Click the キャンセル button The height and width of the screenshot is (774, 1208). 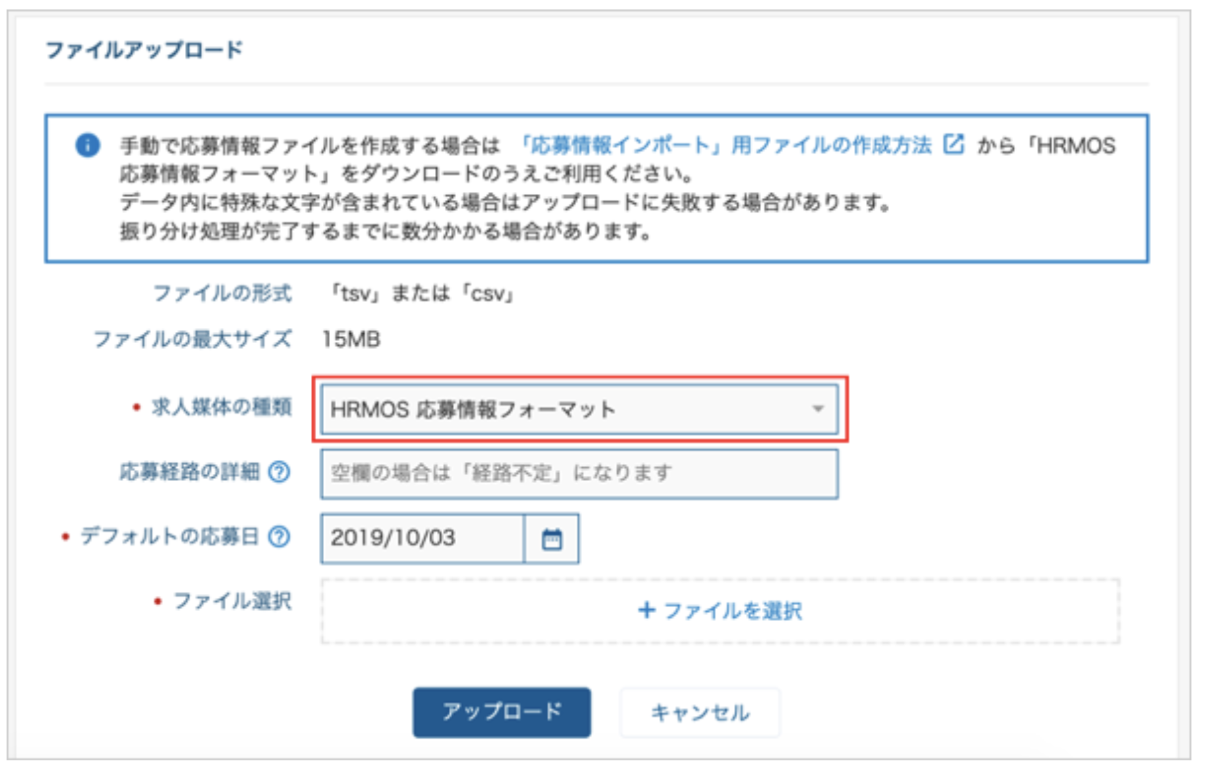pyautogui.click(x=700, y=713)
